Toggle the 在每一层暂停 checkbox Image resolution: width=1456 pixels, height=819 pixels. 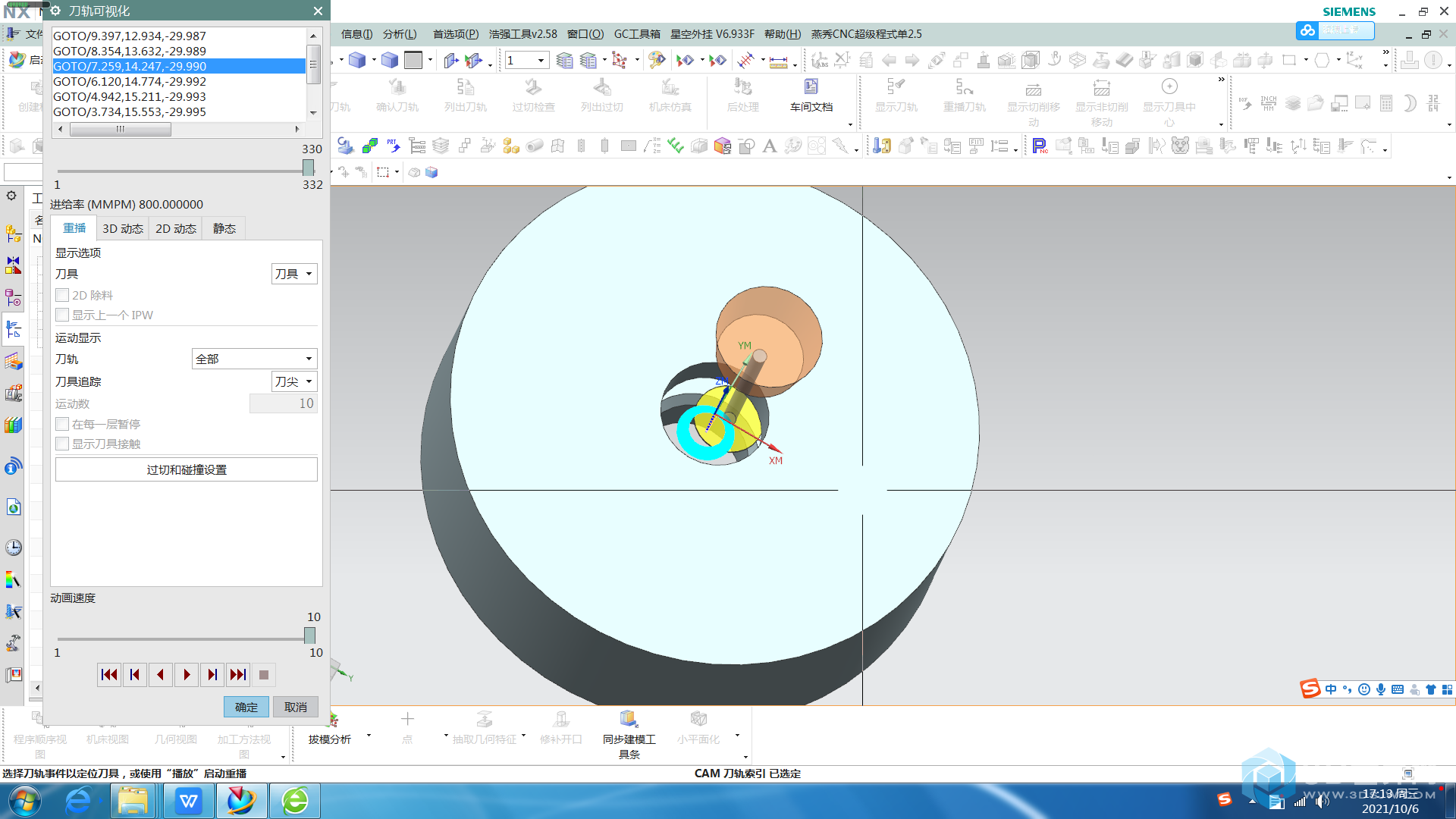click(x=62, y=424)
